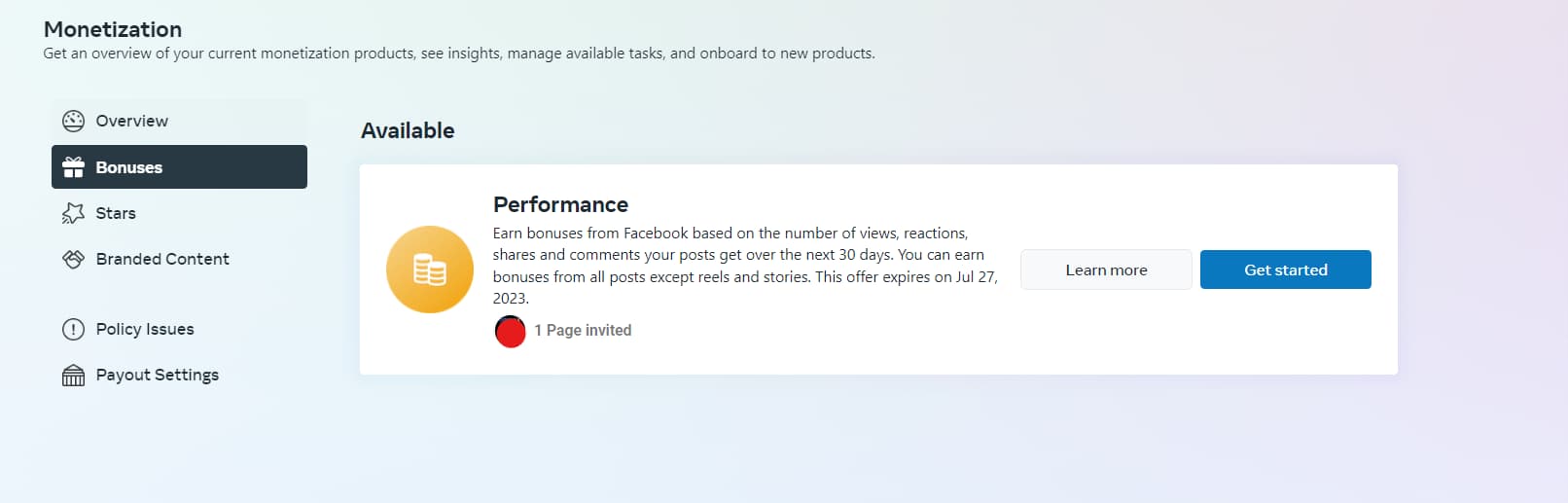Open Branded Content section
This screenshot has height=503, width=1568.
click(x=179, y=259)
